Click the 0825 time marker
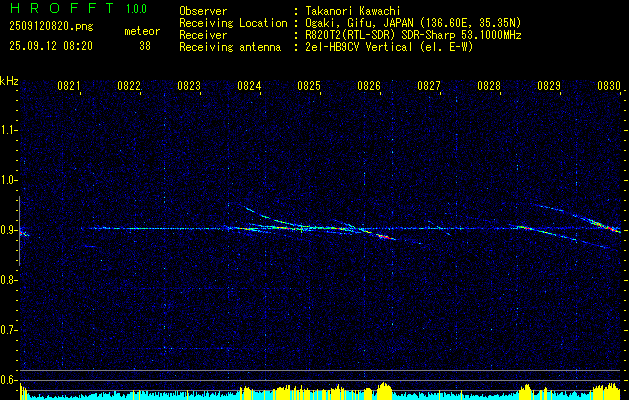The width and height of the screenshot is (629, 400). [x=308, y=86]
